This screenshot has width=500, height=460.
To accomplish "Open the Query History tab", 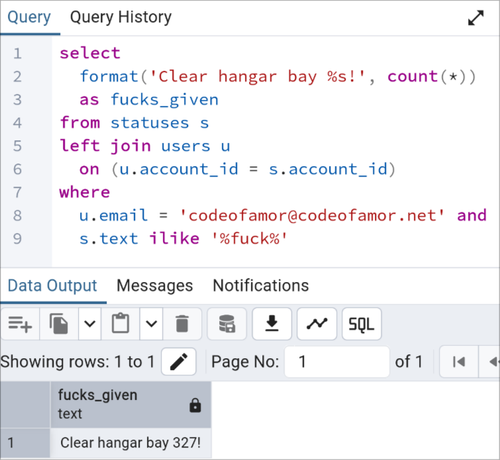I will [121, 17].
